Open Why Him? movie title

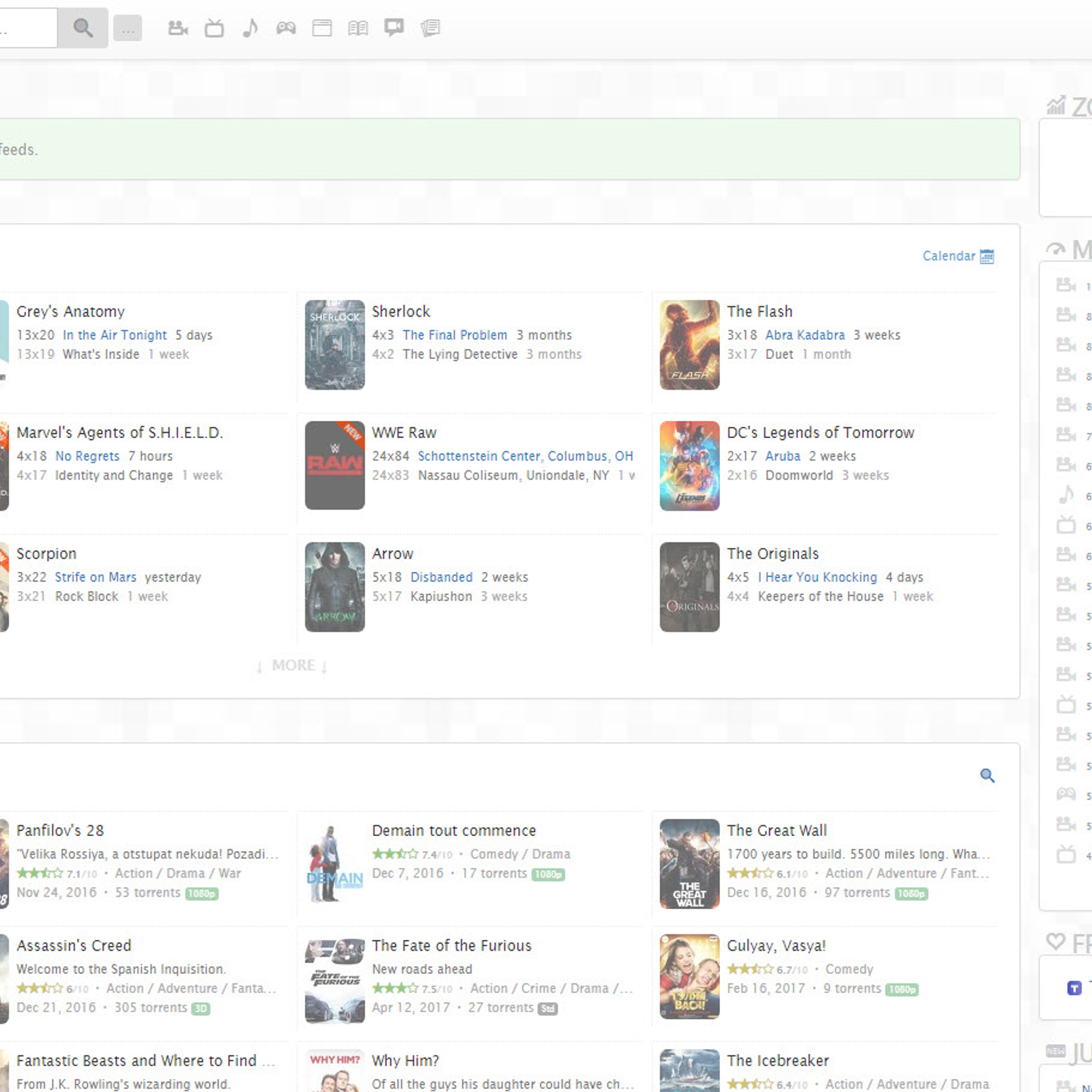tap(405, 1061)
